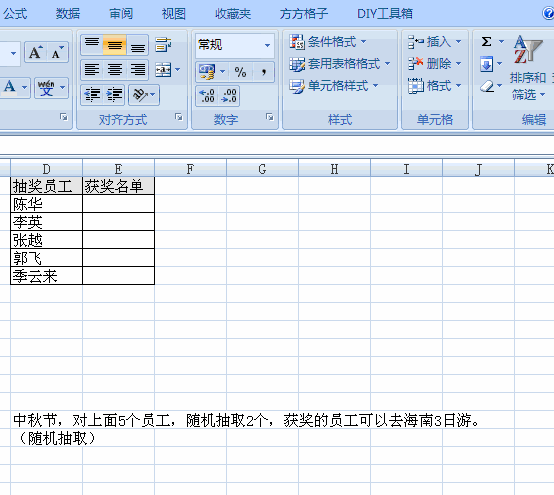Open font color dropdown arrow
This screenshot has height=495, width=554.
(24, 87)
